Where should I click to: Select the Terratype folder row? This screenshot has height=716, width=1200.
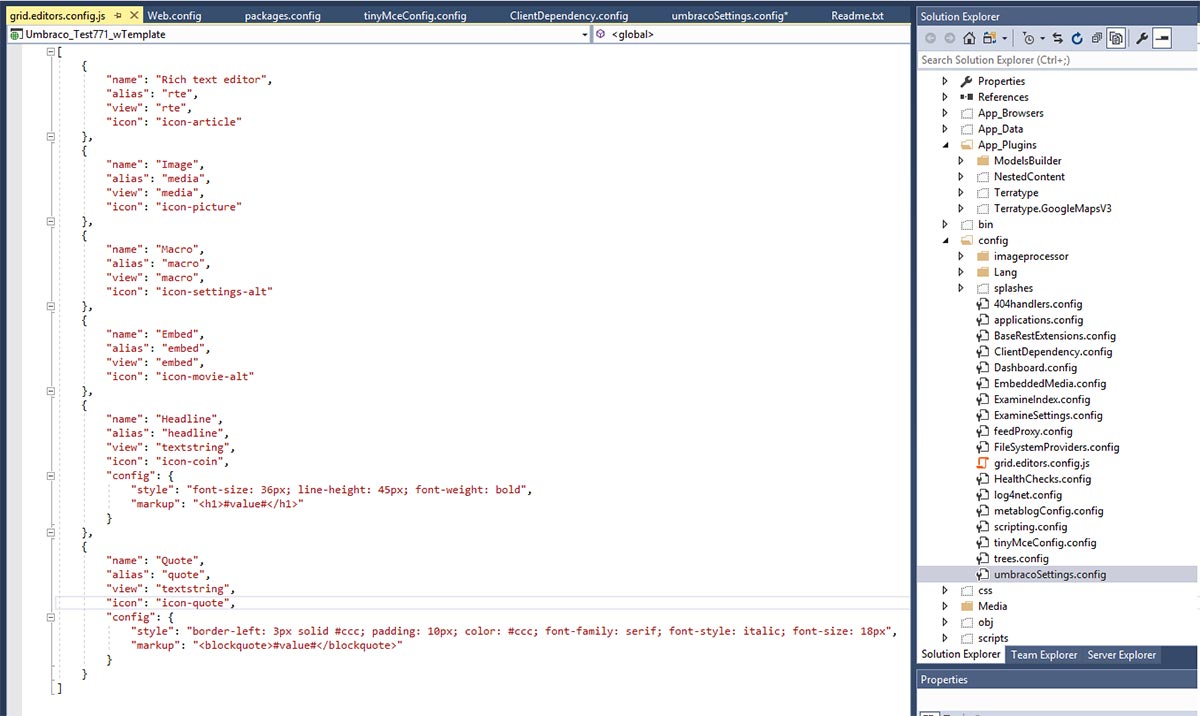[1016, 193]
